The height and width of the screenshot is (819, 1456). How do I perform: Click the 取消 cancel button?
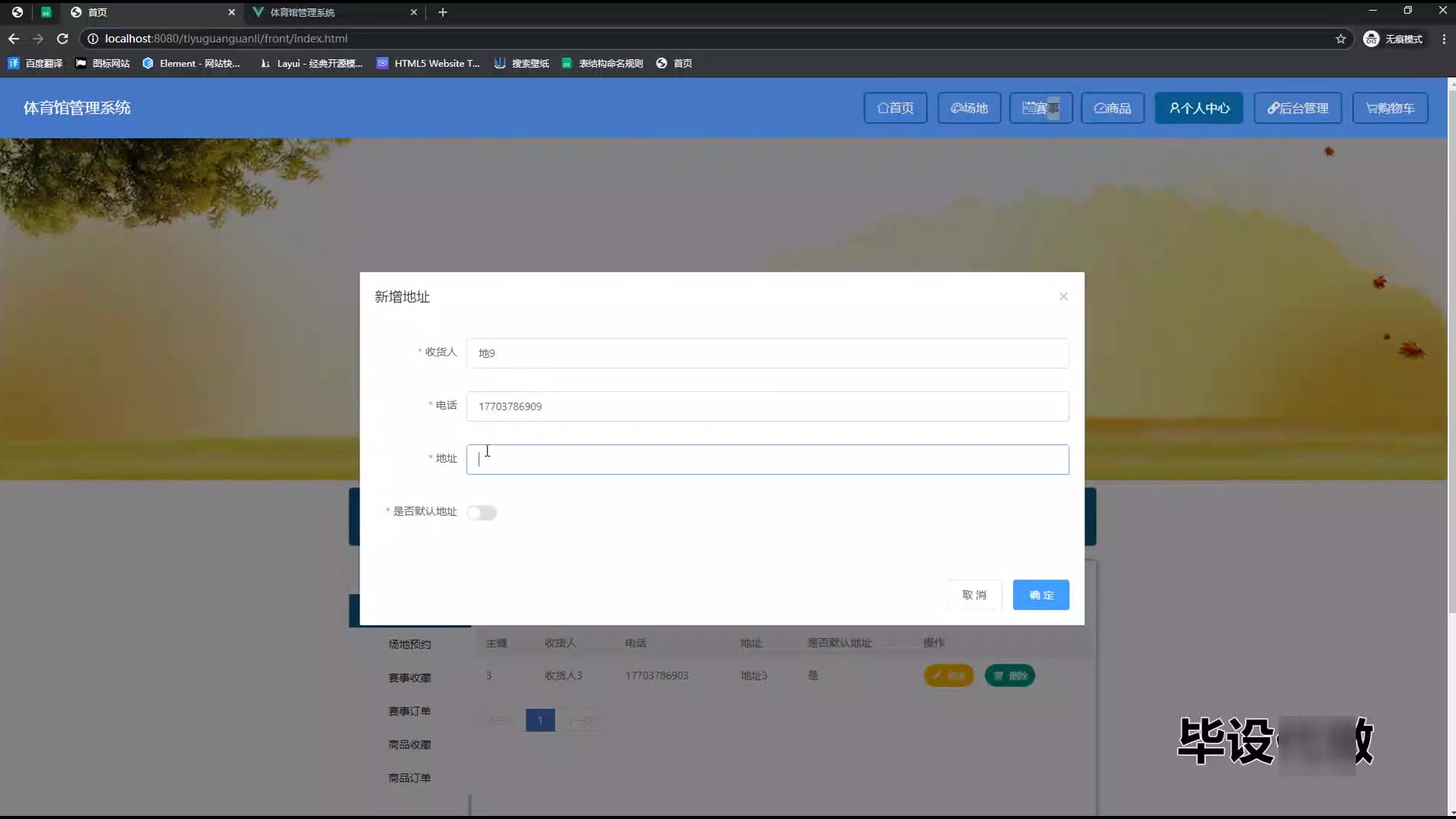974,595
